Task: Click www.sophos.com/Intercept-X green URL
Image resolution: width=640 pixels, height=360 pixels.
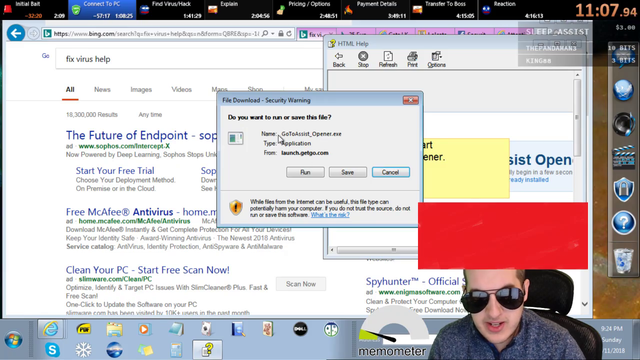Action: coord(124,146)
